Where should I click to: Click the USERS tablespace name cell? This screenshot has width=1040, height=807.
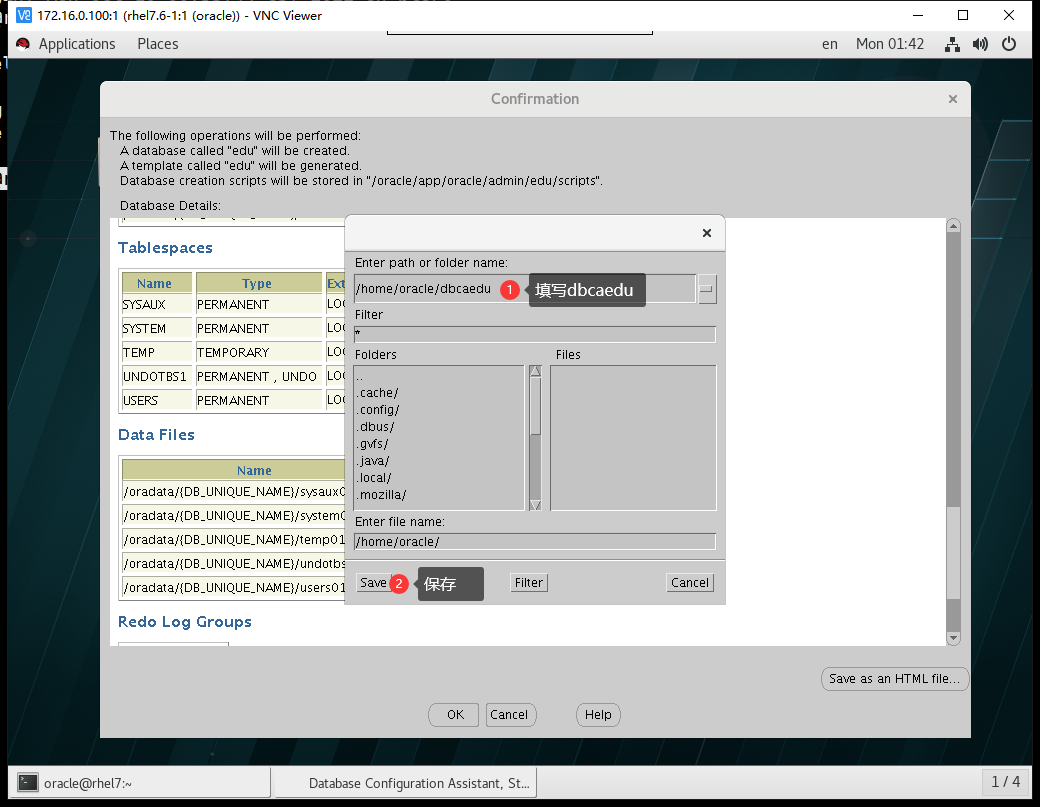[157, 401]
